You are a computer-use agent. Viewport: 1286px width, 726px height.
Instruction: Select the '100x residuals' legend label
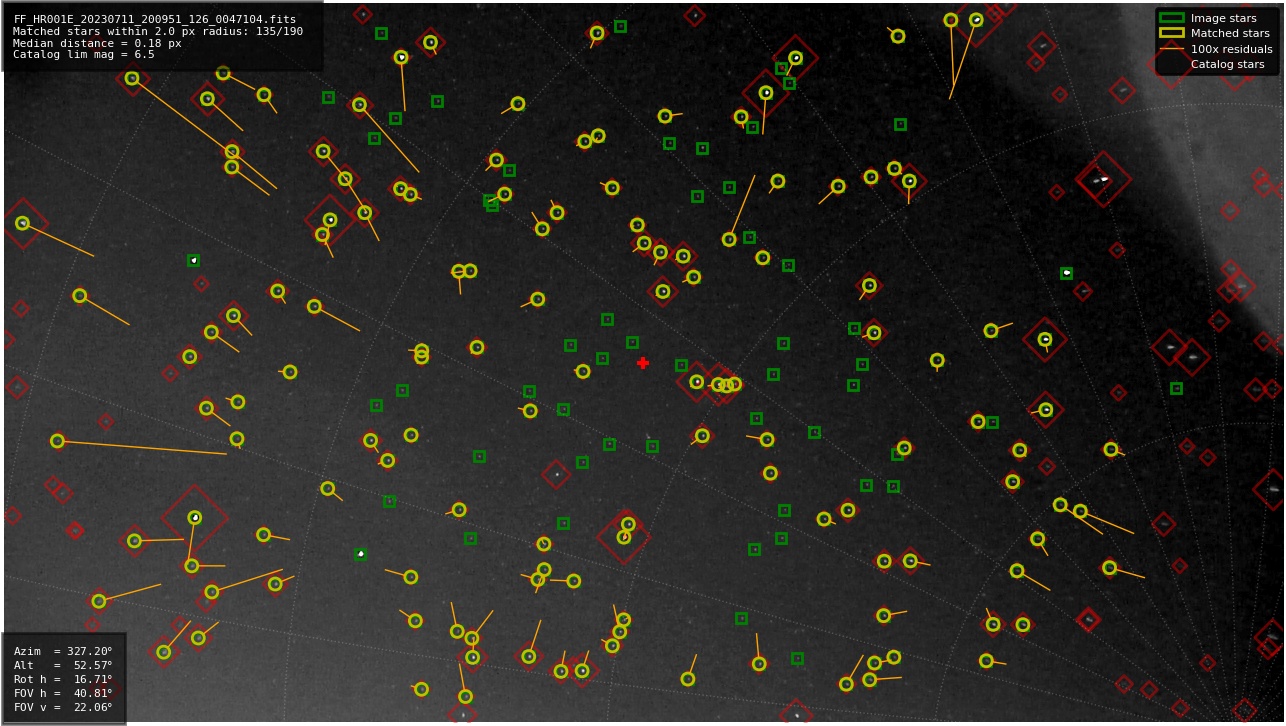1231,49
